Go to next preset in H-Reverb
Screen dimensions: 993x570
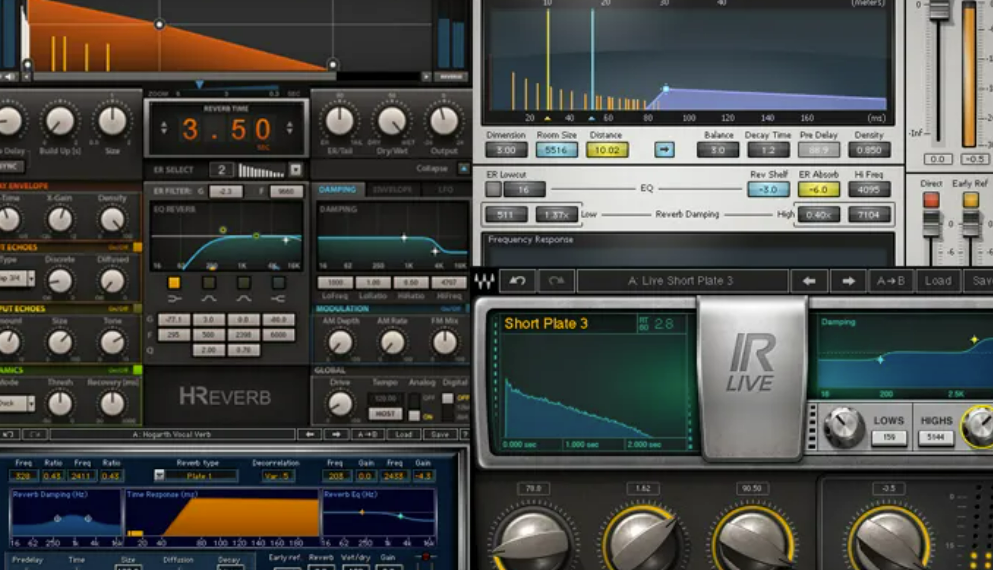pyautogui.click(x=336, y=434)
